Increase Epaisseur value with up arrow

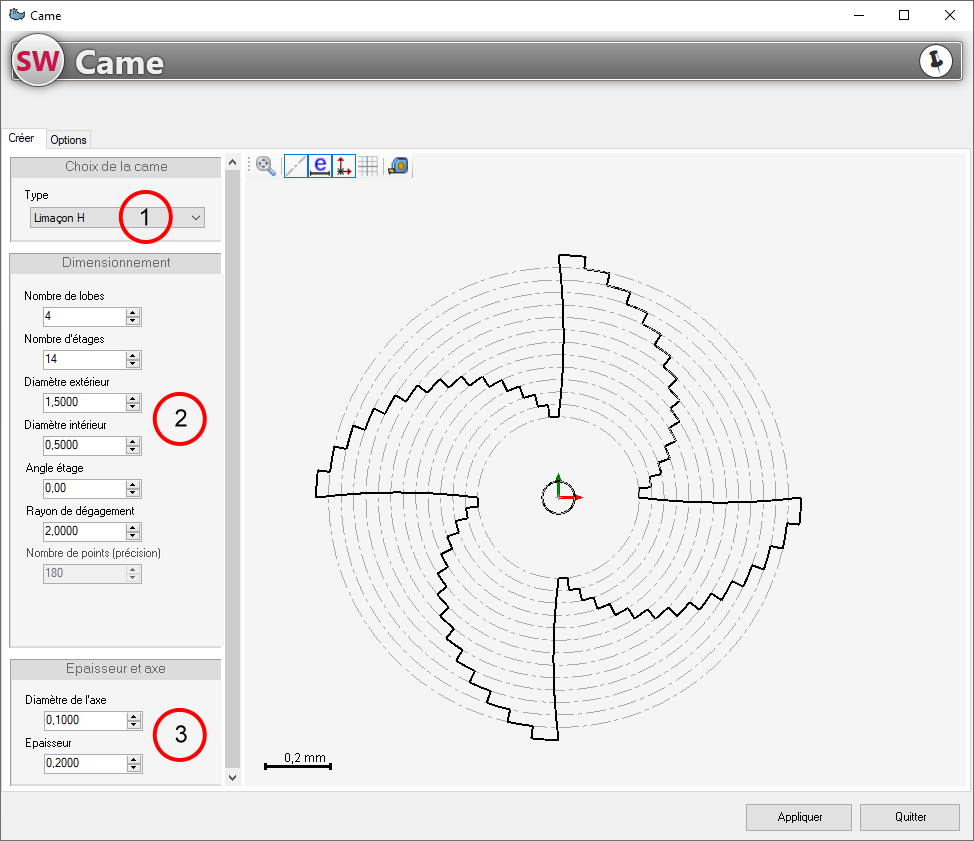[x=134, y=759]
